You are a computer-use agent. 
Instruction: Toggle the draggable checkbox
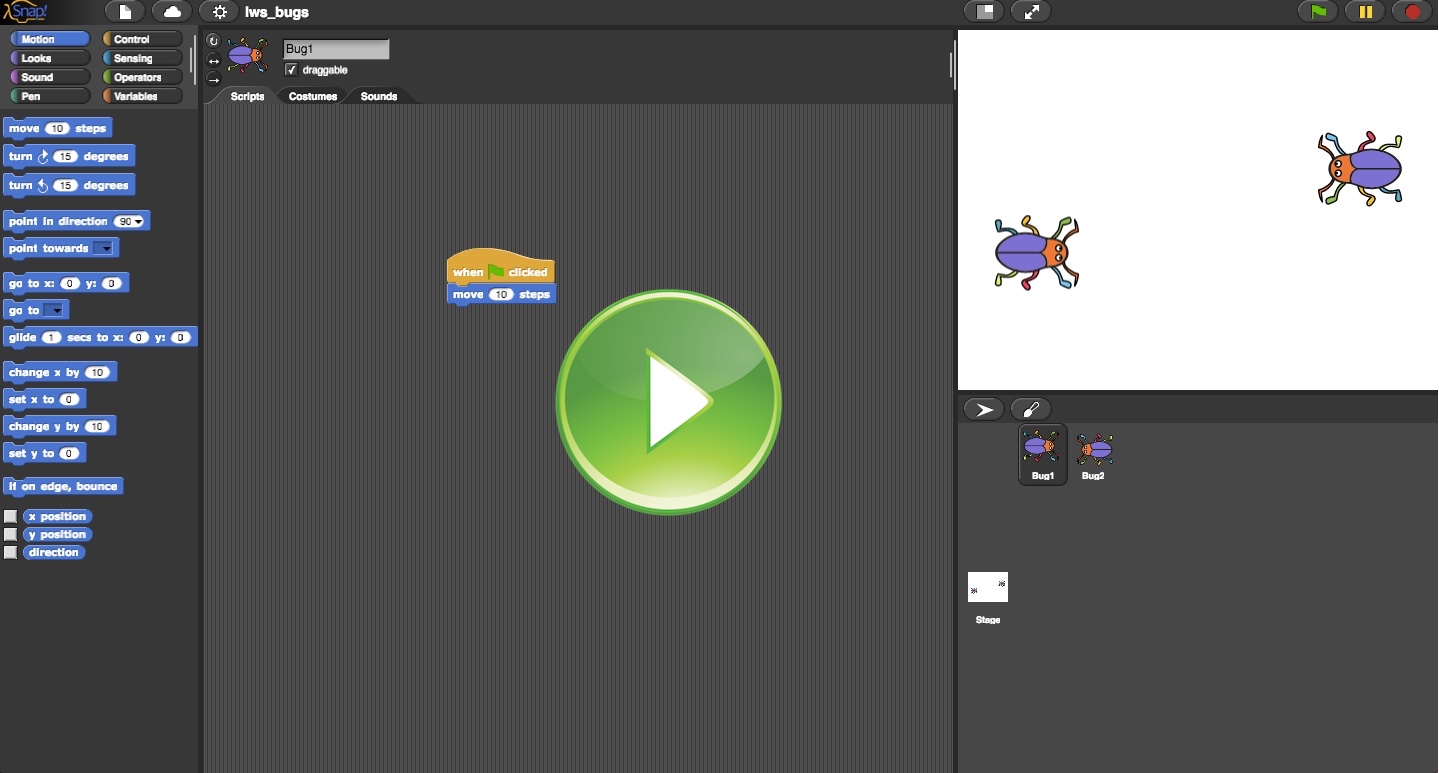click(291, 70)
